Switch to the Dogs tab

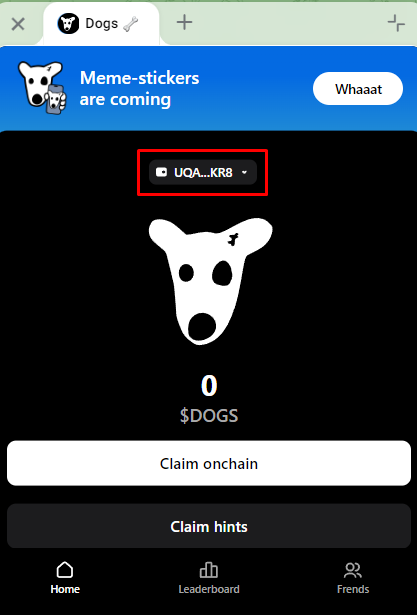pos(101,24)
